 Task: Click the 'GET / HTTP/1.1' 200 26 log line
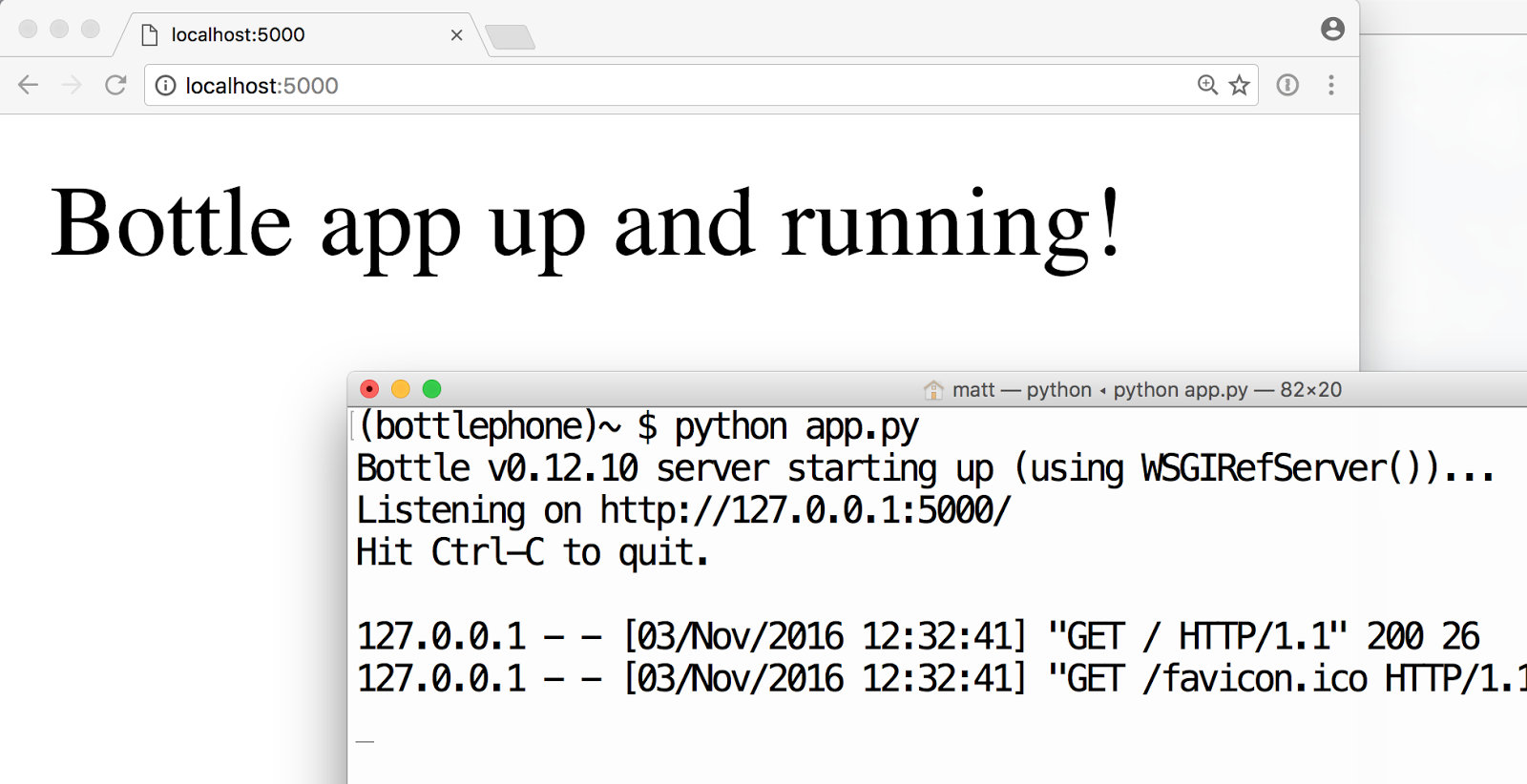point(918,636)
